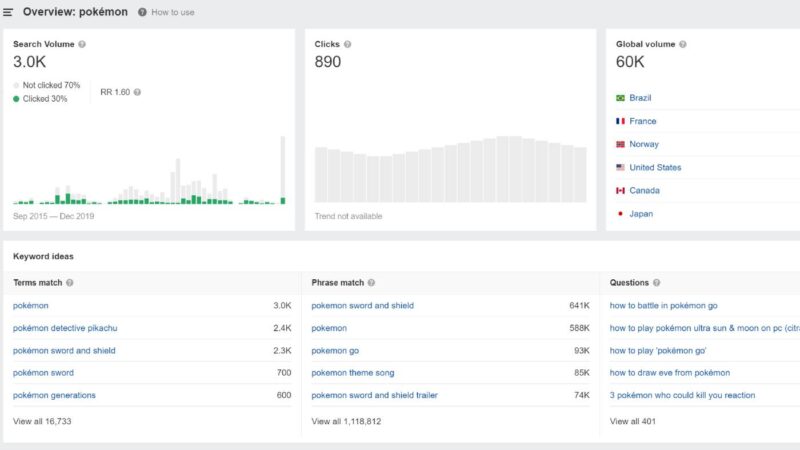This screenshot has height=450, width=800.
Task: View all 16,733 terms match keywords
Action: pyautogui.click(x=42, y=421)
